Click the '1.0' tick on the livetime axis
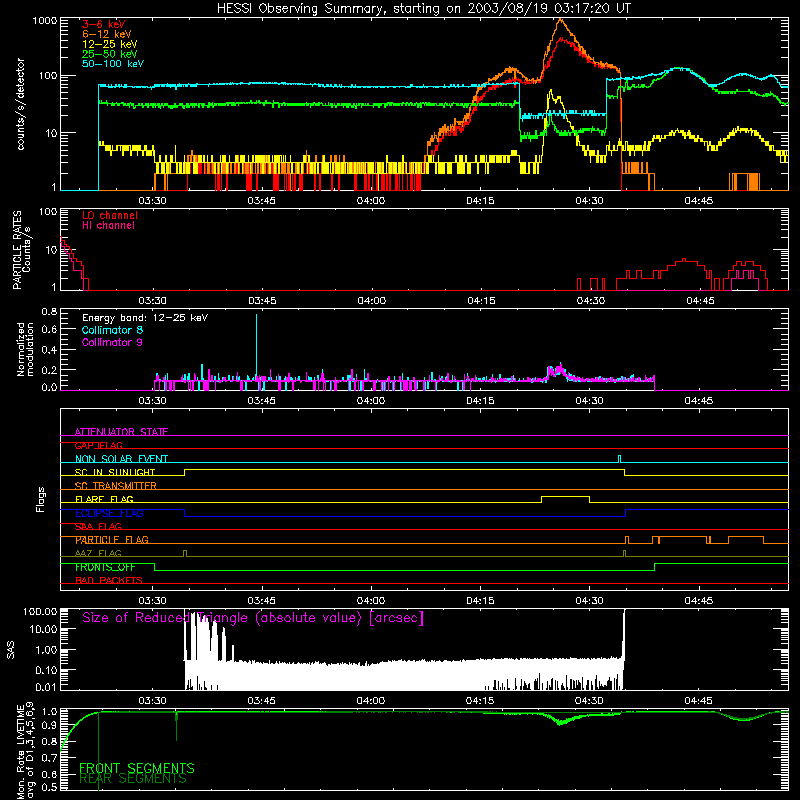 pos(51,712)
